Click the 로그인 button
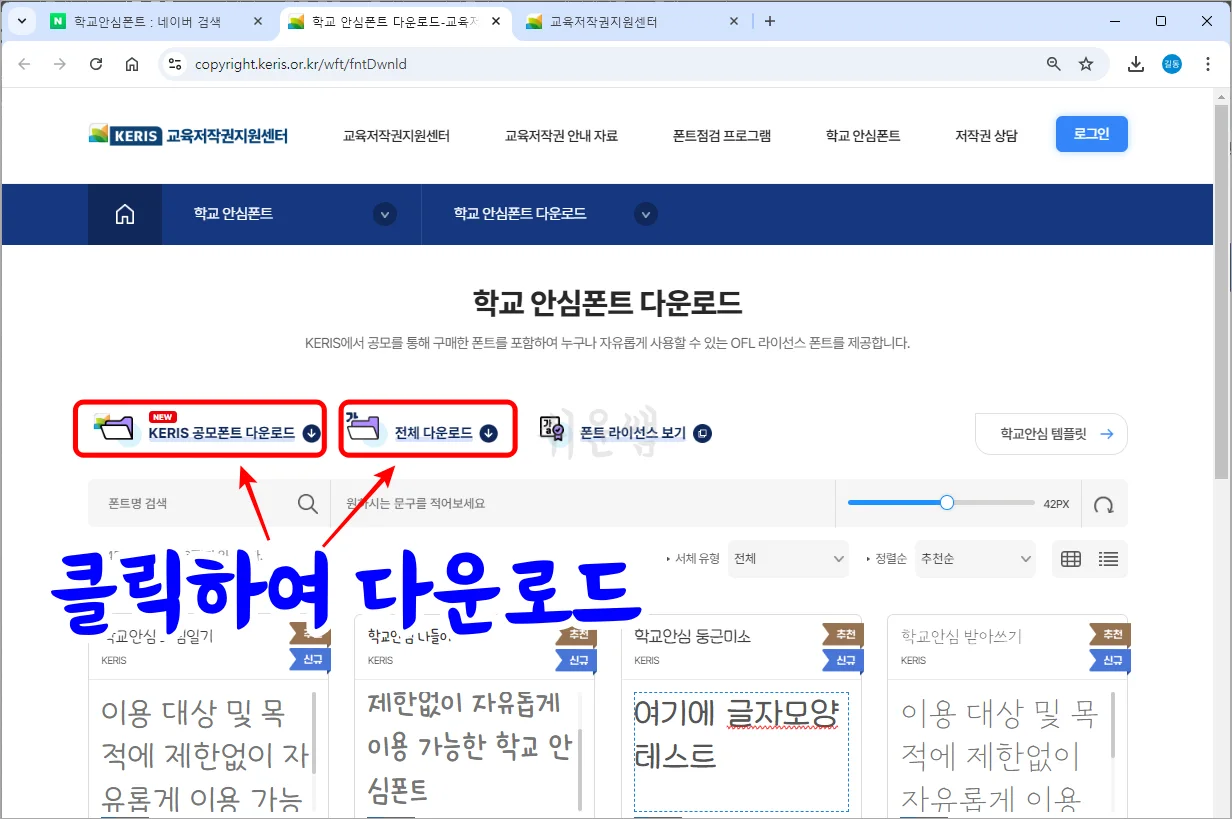This screenshot has width=1232, height=819. pyautogui.click(x=1091, y=133)
